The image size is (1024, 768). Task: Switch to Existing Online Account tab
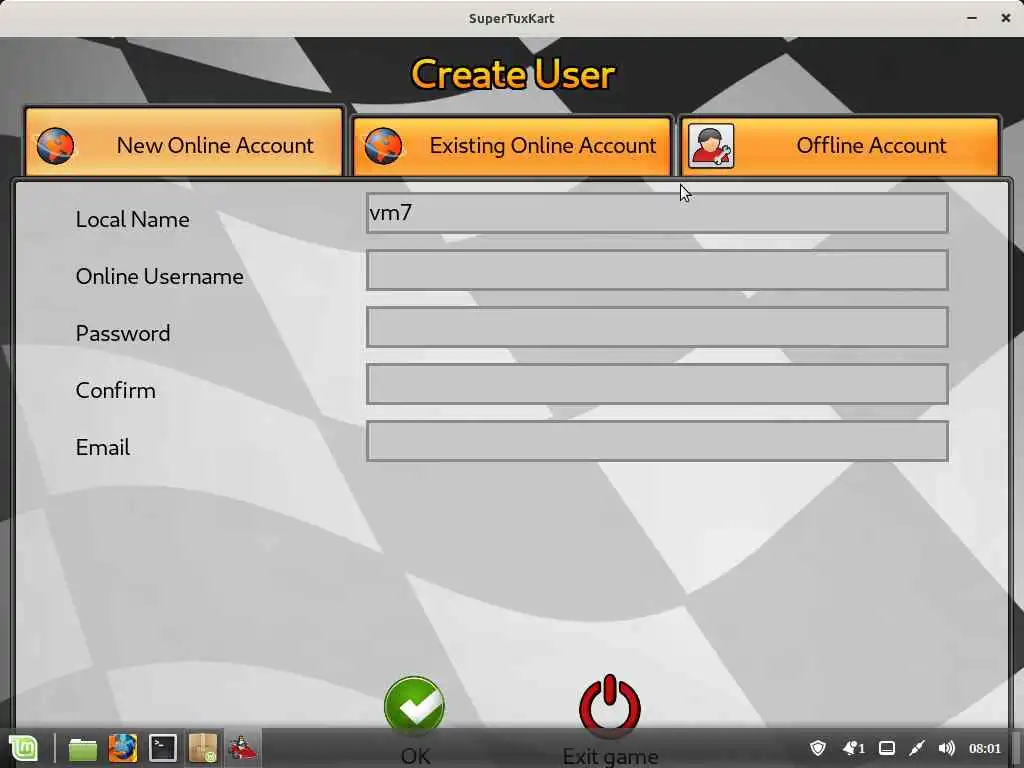512,146
